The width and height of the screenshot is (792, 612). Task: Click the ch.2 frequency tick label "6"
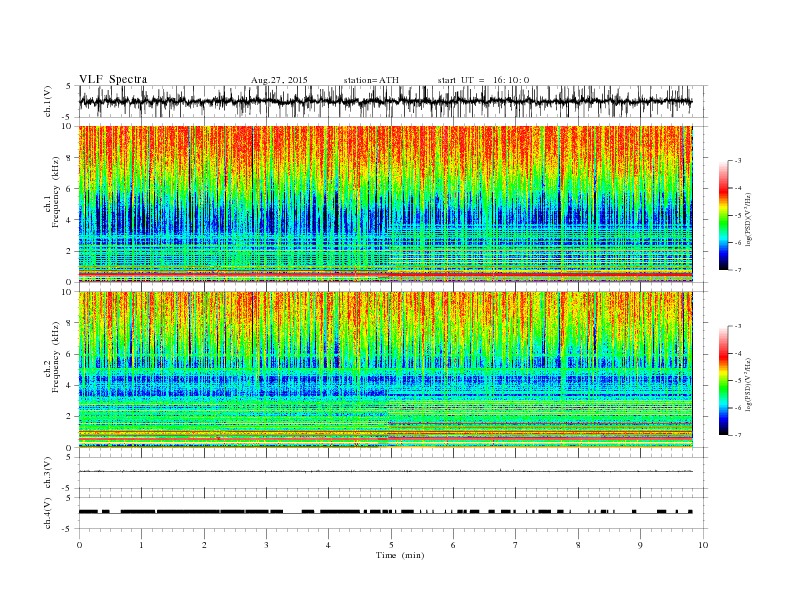point(69,354)
